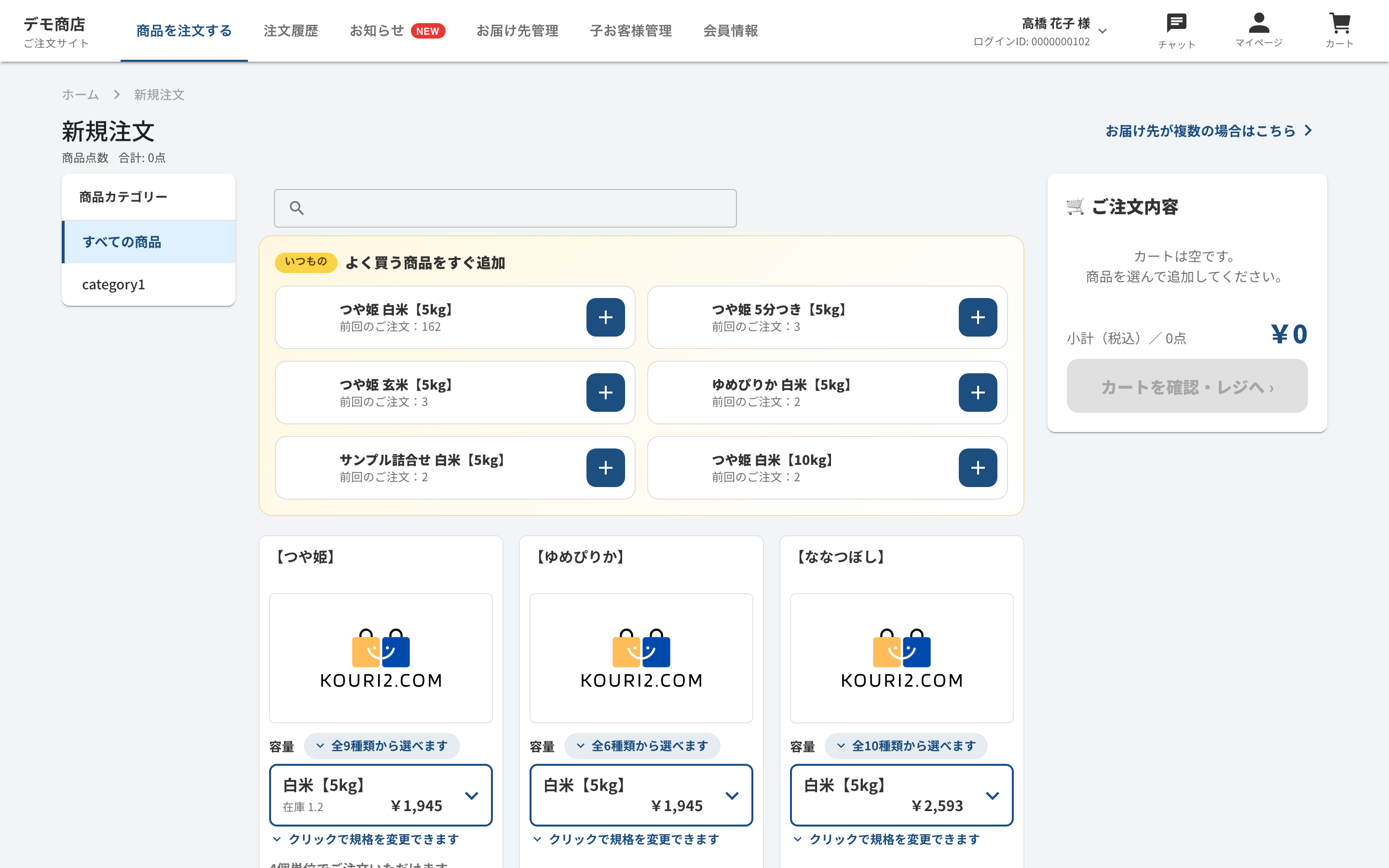
Task: Expand 全10種類から選べます chip
Action: tap(906, 746)
